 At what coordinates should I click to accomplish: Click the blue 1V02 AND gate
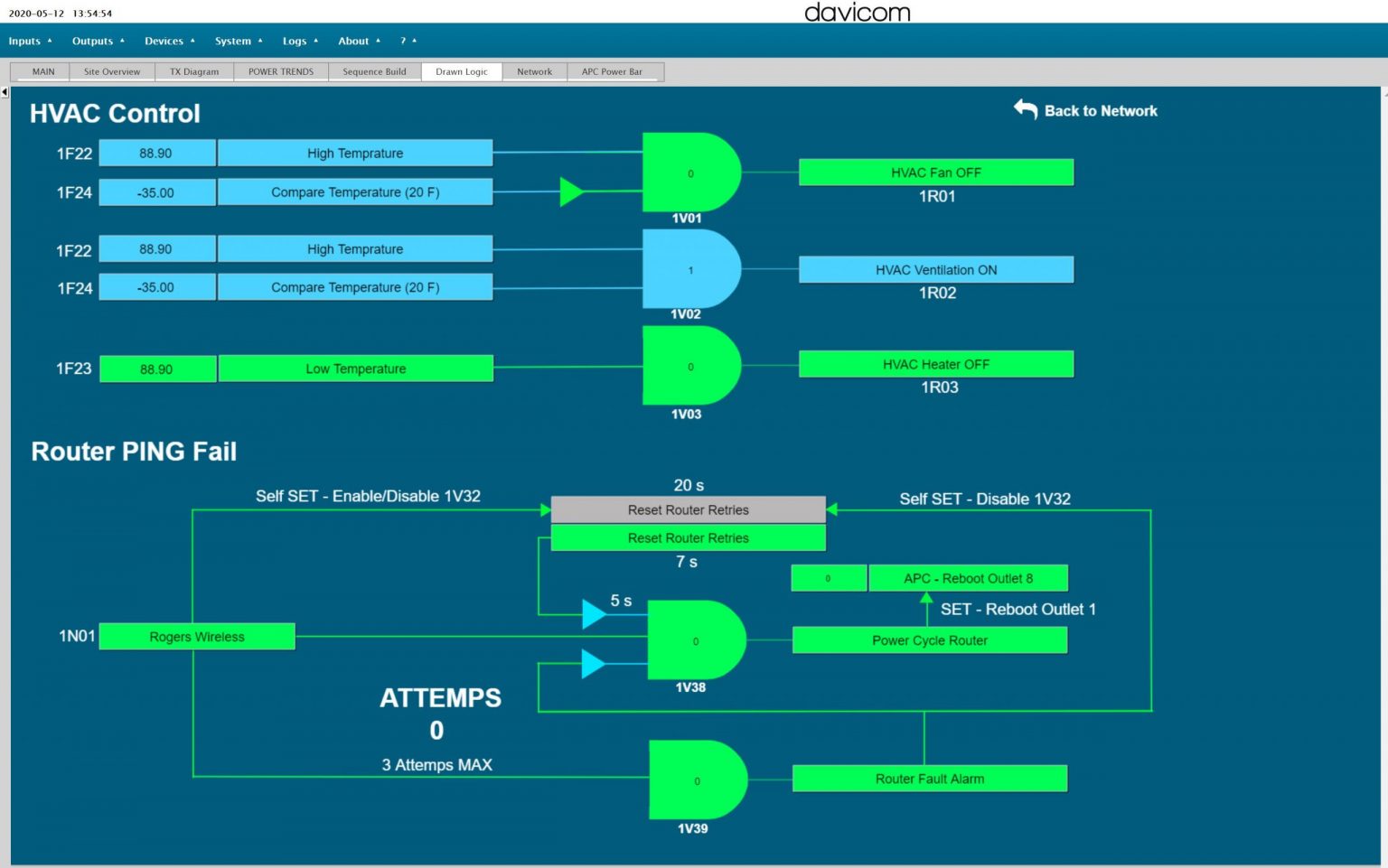690,268
